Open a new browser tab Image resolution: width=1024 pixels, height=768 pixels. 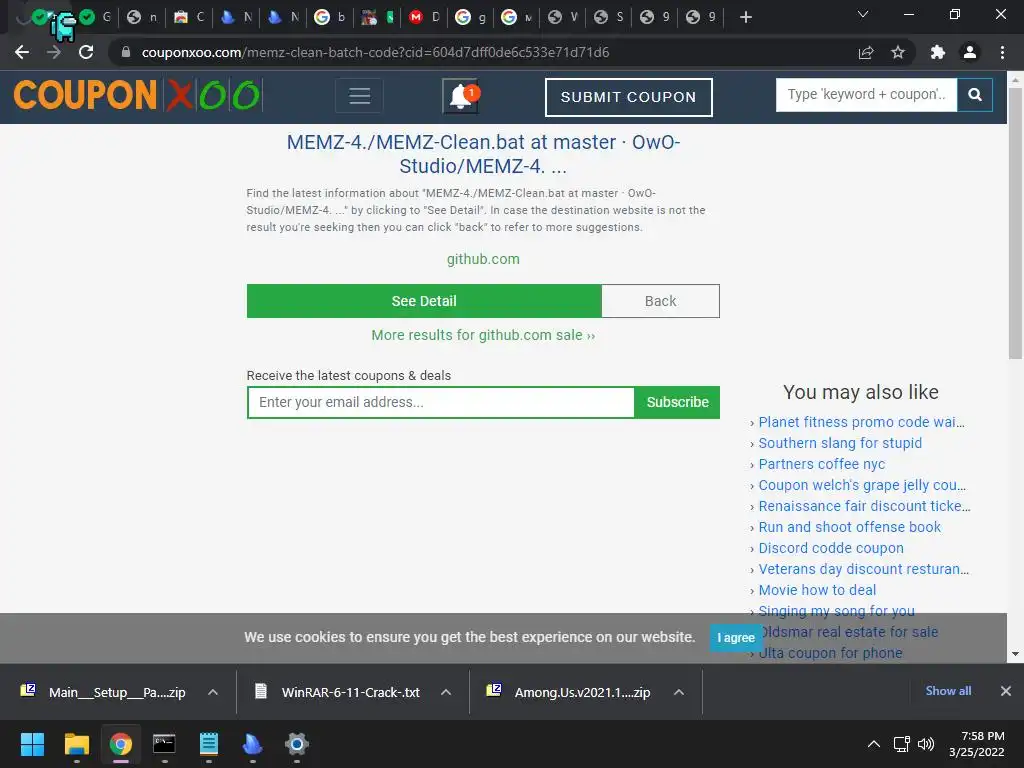pyautogui.click(x=746, y=17)
